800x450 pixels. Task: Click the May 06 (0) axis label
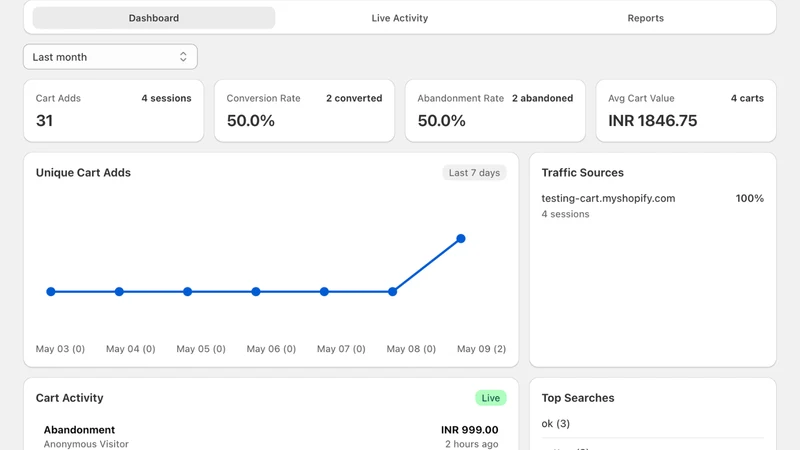(271, 349)
